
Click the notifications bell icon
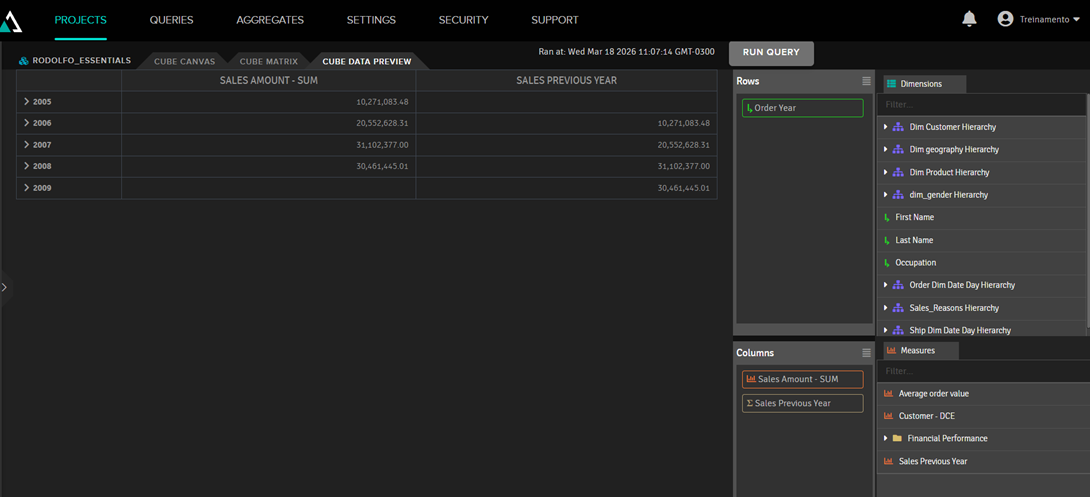pos(969,19)
